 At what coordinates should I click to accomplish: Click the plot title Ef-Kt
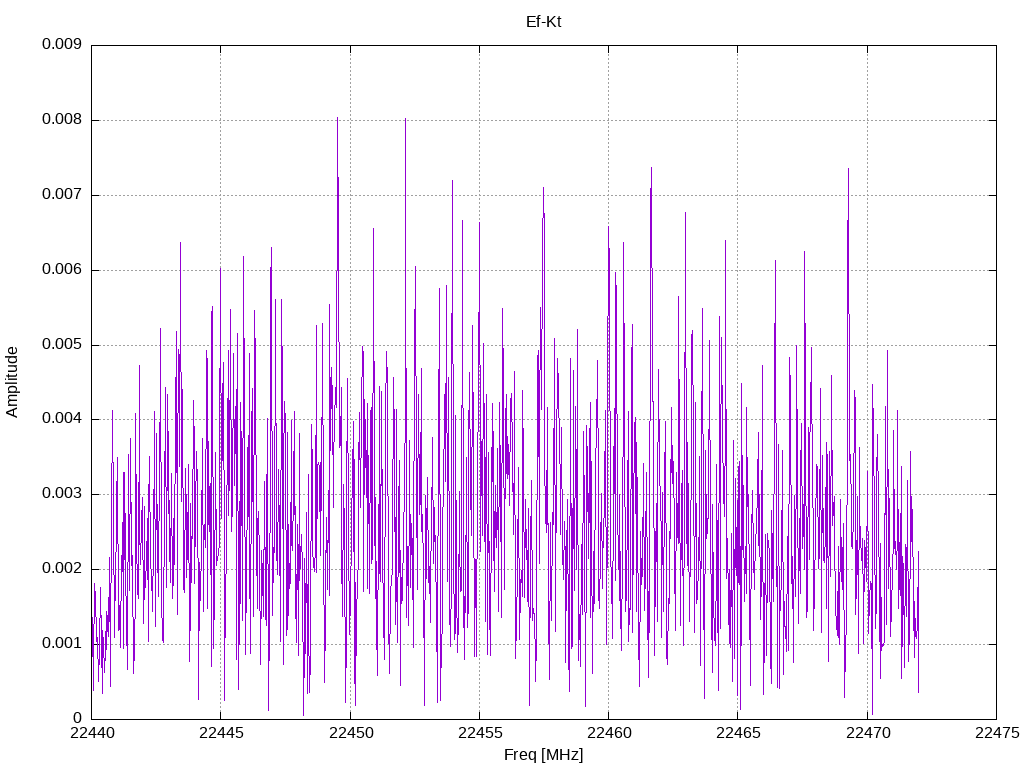click(x=543, y=22)
